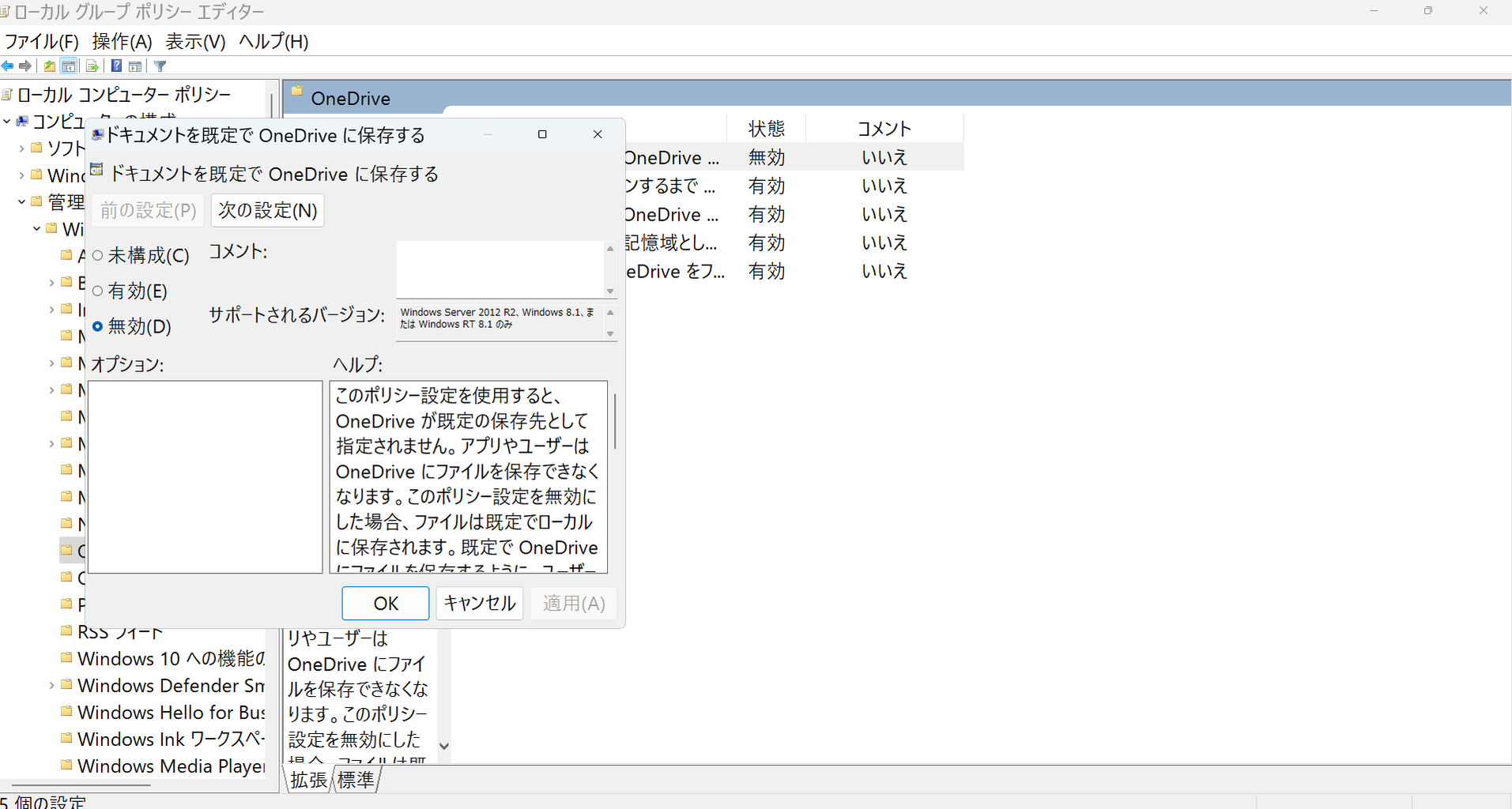Click the comment box scroll-up arrow
Screen dimensions: 1512x809
(610, 249)
